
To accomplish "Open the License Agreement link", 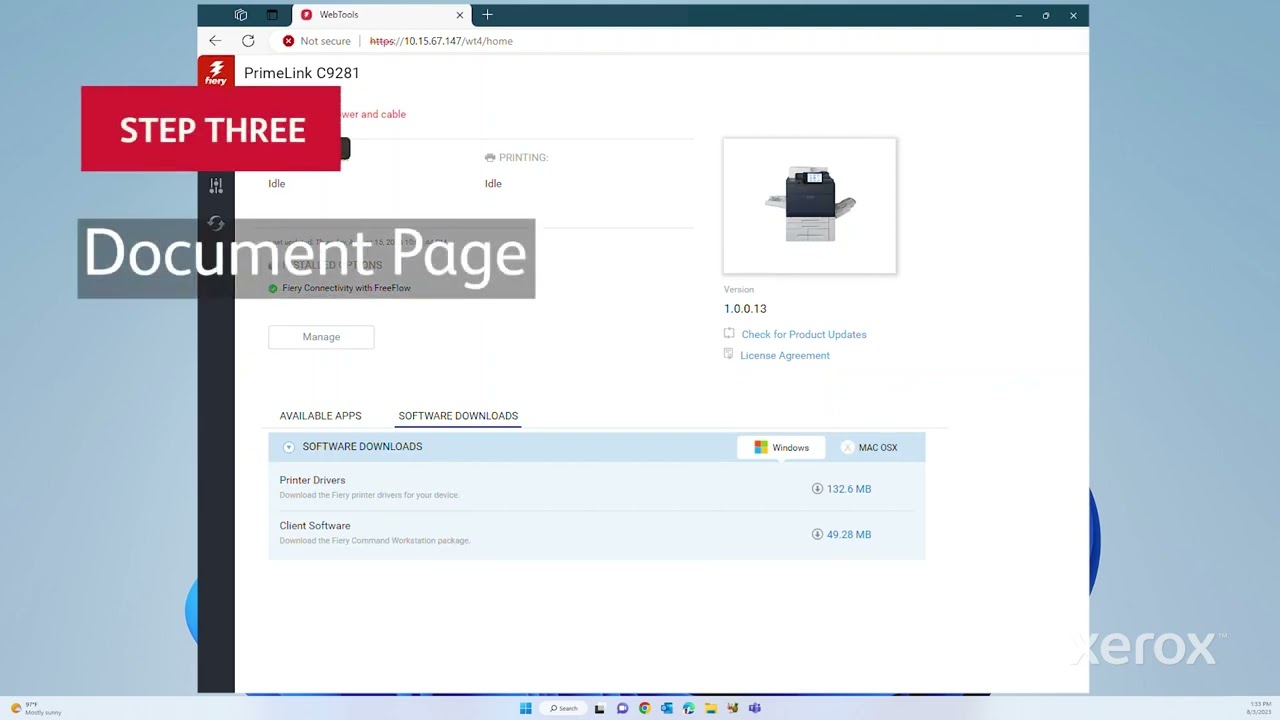I will pos(784,356).
